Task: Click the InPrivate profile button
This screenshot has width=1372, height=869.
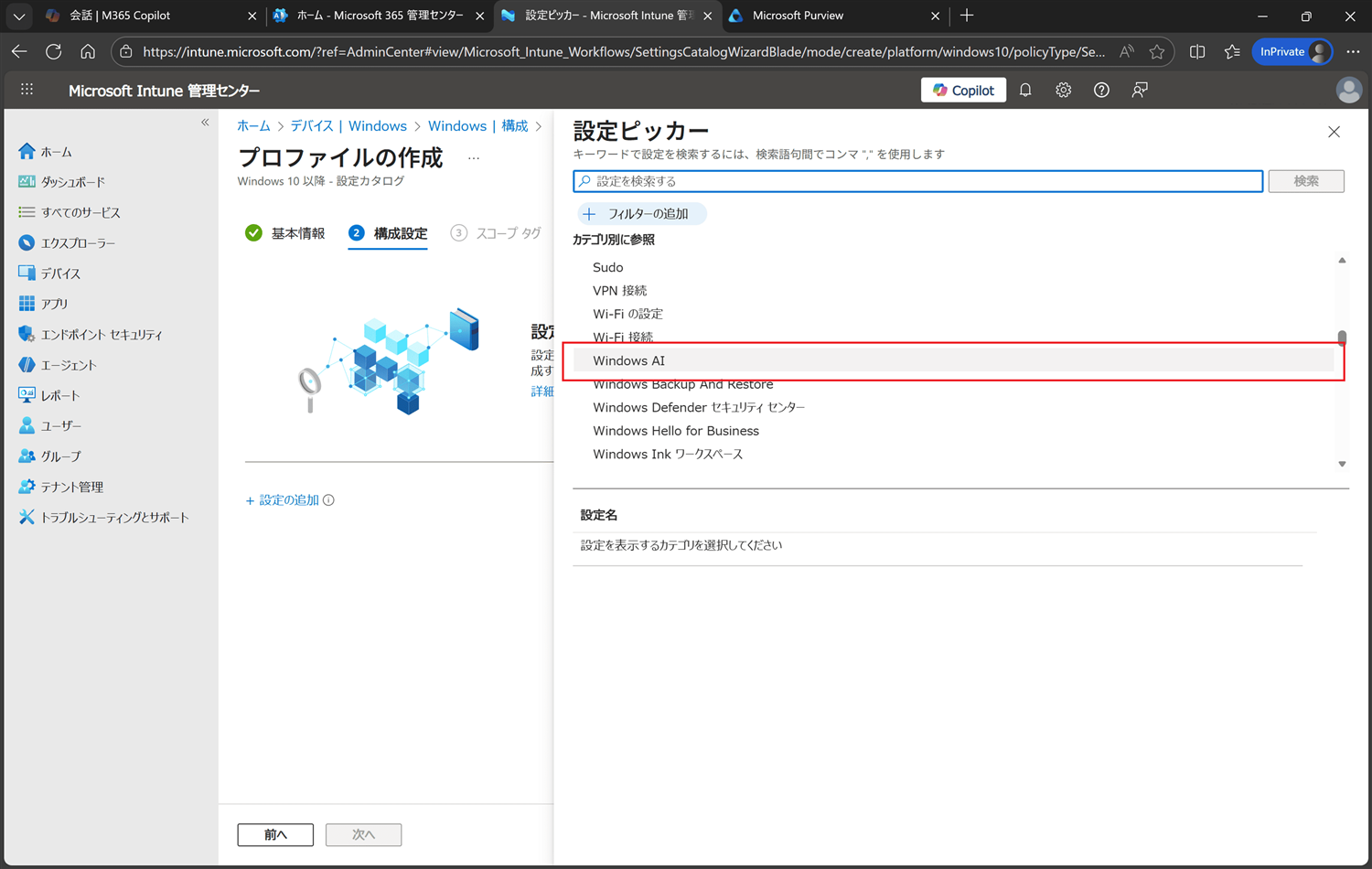Action: (1292, 52)
